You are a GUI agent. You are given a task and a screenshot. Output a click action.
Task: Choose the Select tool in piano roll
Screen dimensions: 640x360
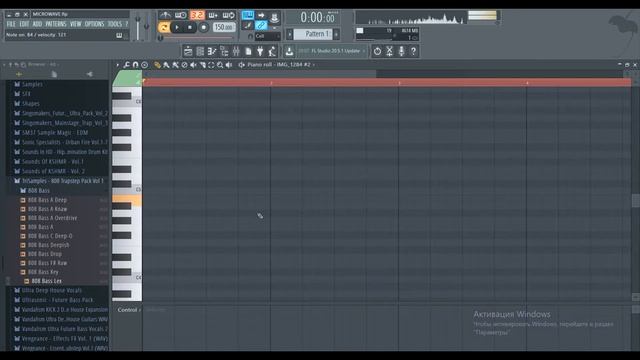tap(211, 65)
